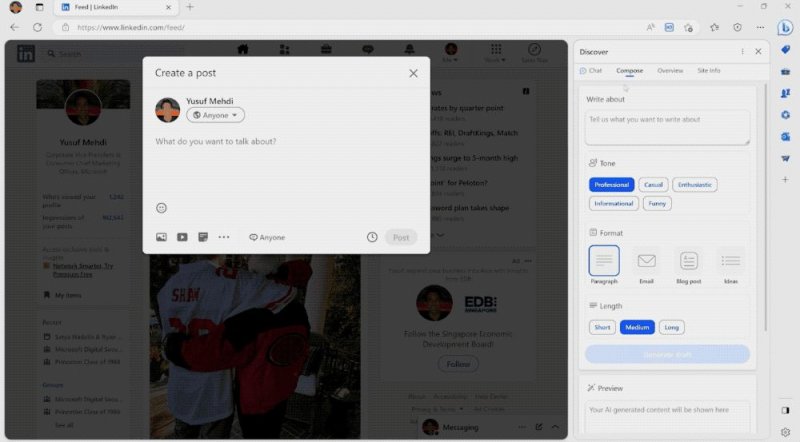800x442 pixels.
Task: Select the Funny tone option
Action: (x=657, y=204)
